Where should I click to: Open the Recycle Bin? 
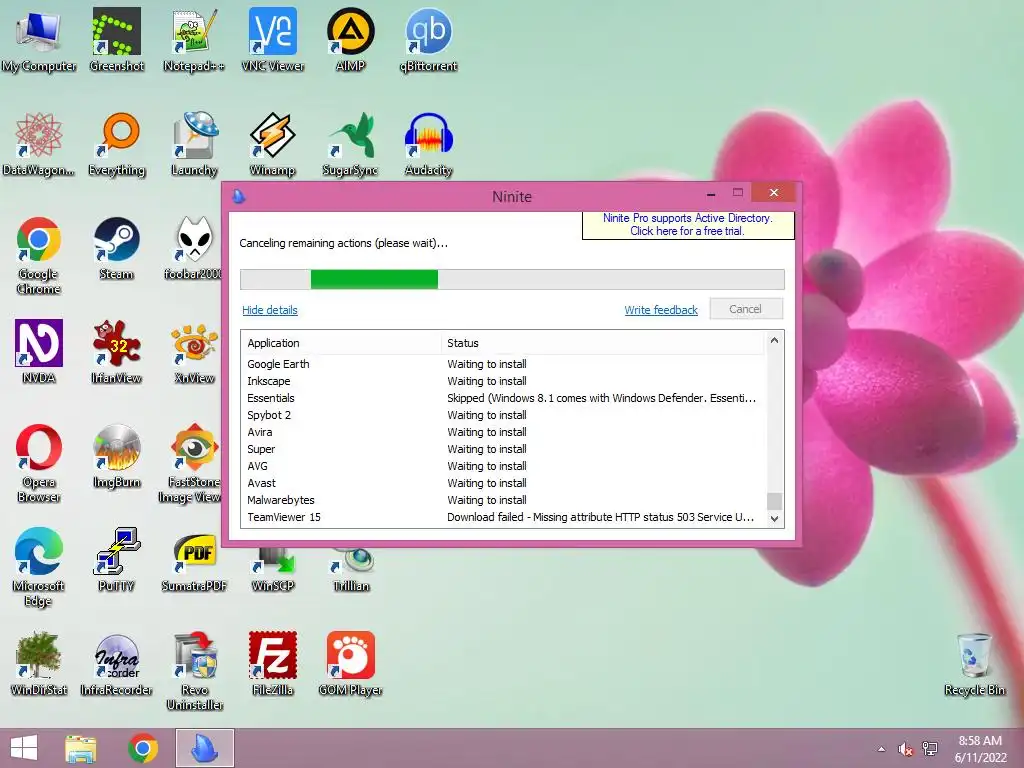(x=974, y=664)
